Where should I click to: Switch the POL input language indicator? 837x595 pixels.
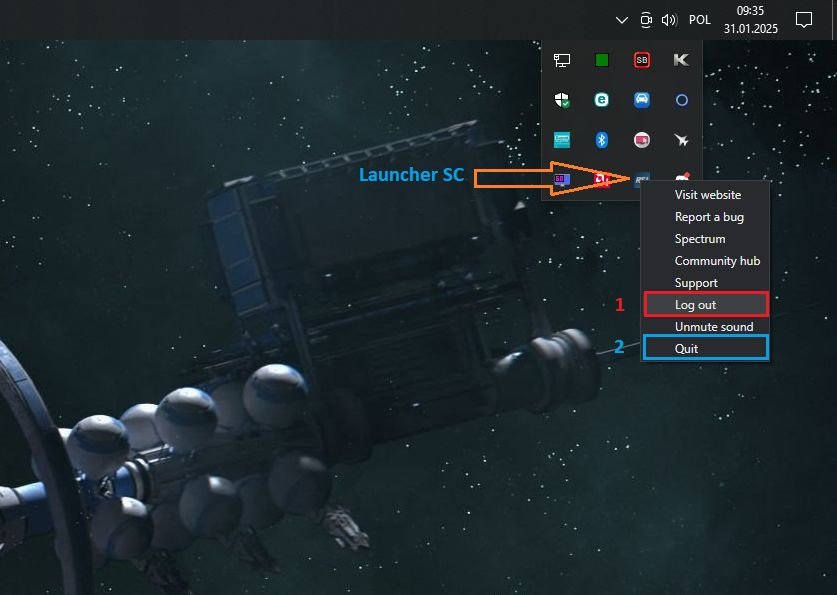(699, 20)
